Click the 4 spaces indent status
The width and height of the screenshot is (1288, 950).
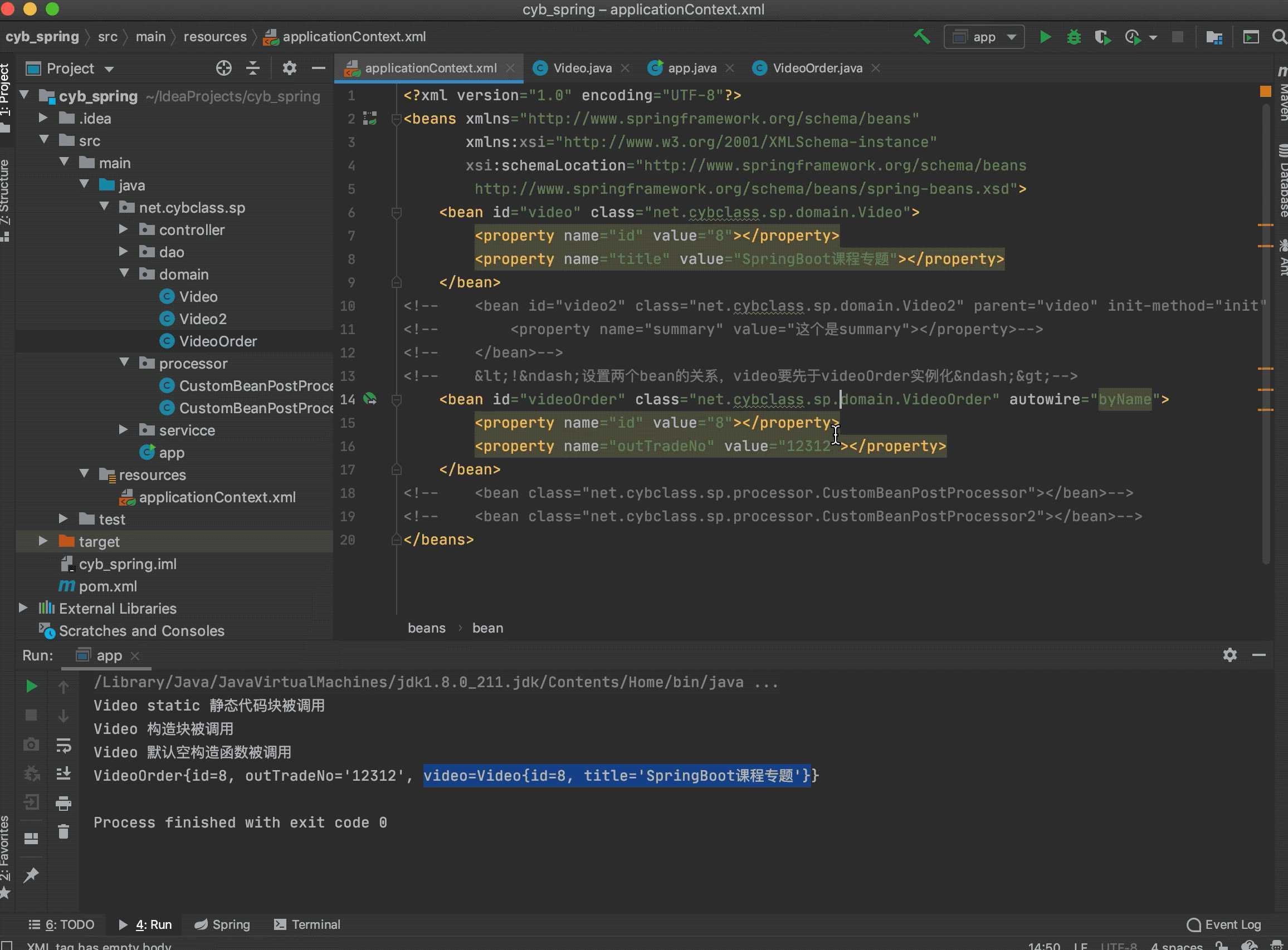[x=1177, y=946]
